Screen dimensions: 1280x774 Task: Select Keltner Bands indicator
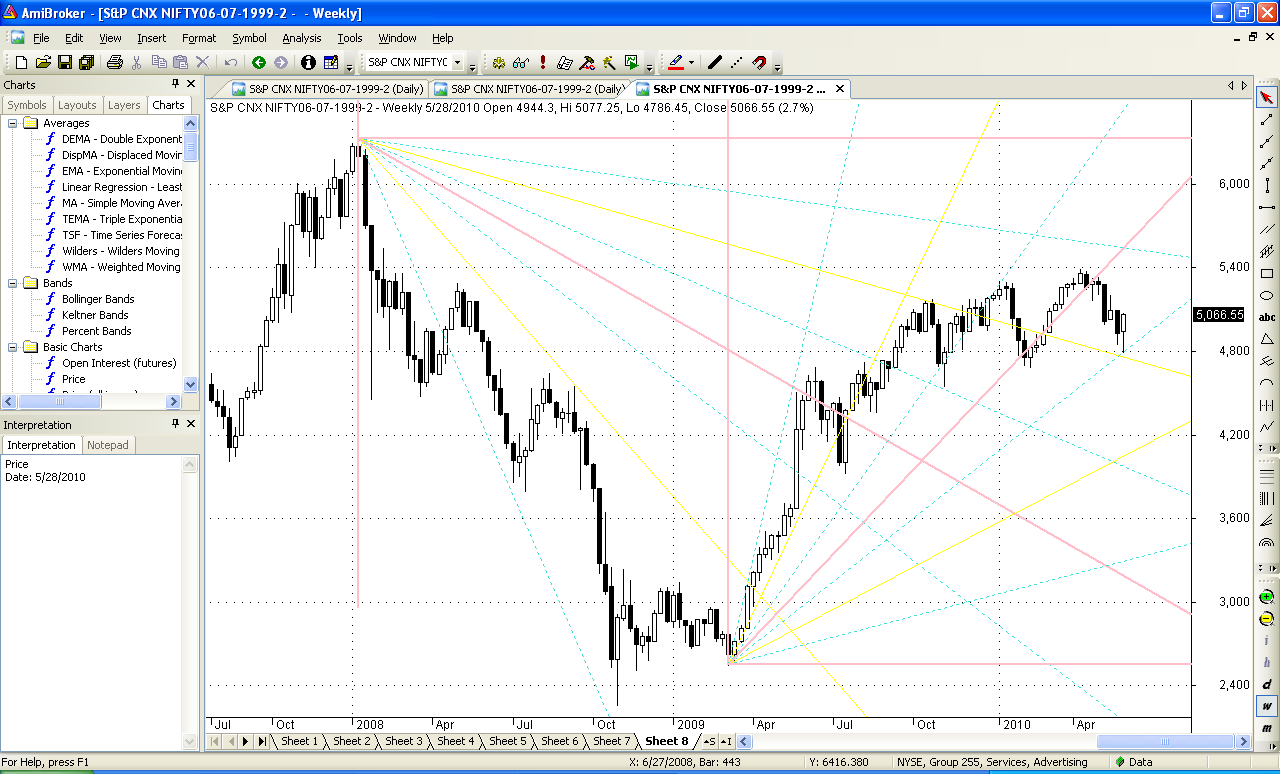coord(96,315)
